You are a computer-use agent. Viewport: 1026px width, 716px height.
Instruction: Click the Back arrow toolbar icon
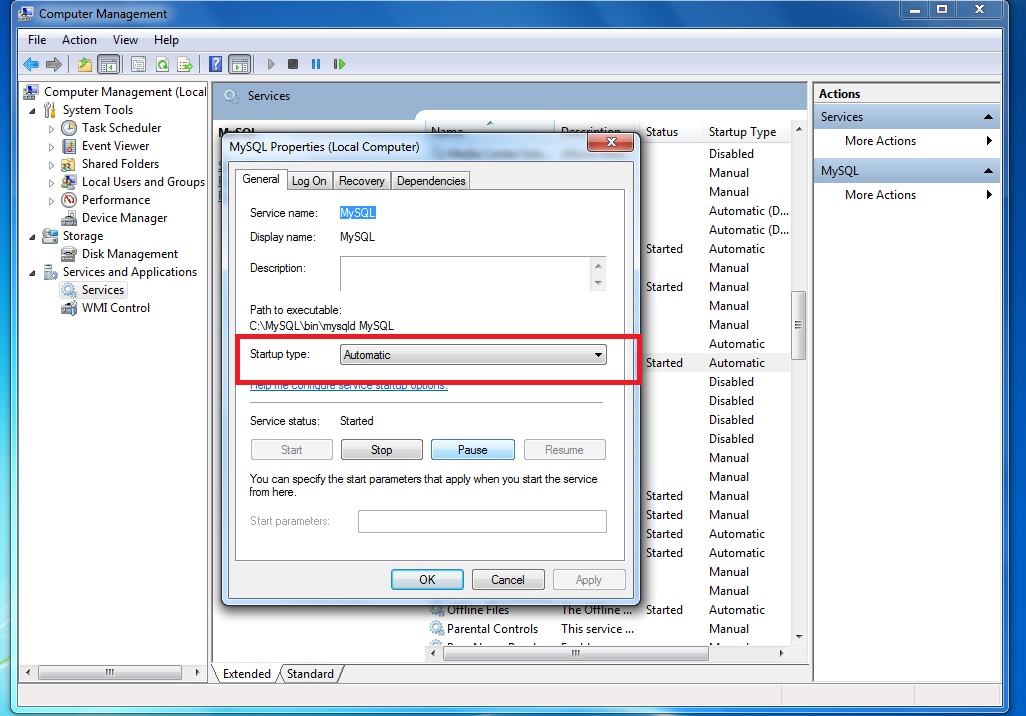(31, 64)
